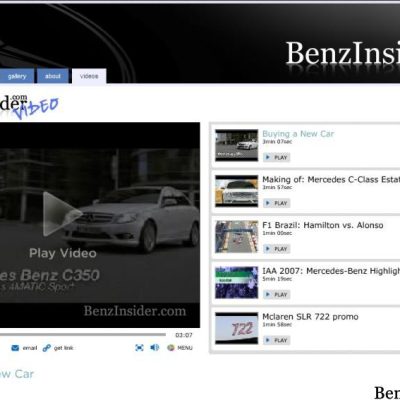Click the fullscreen icon under the video
Viewport: 400px width, 400px height.
coord(139,348)
